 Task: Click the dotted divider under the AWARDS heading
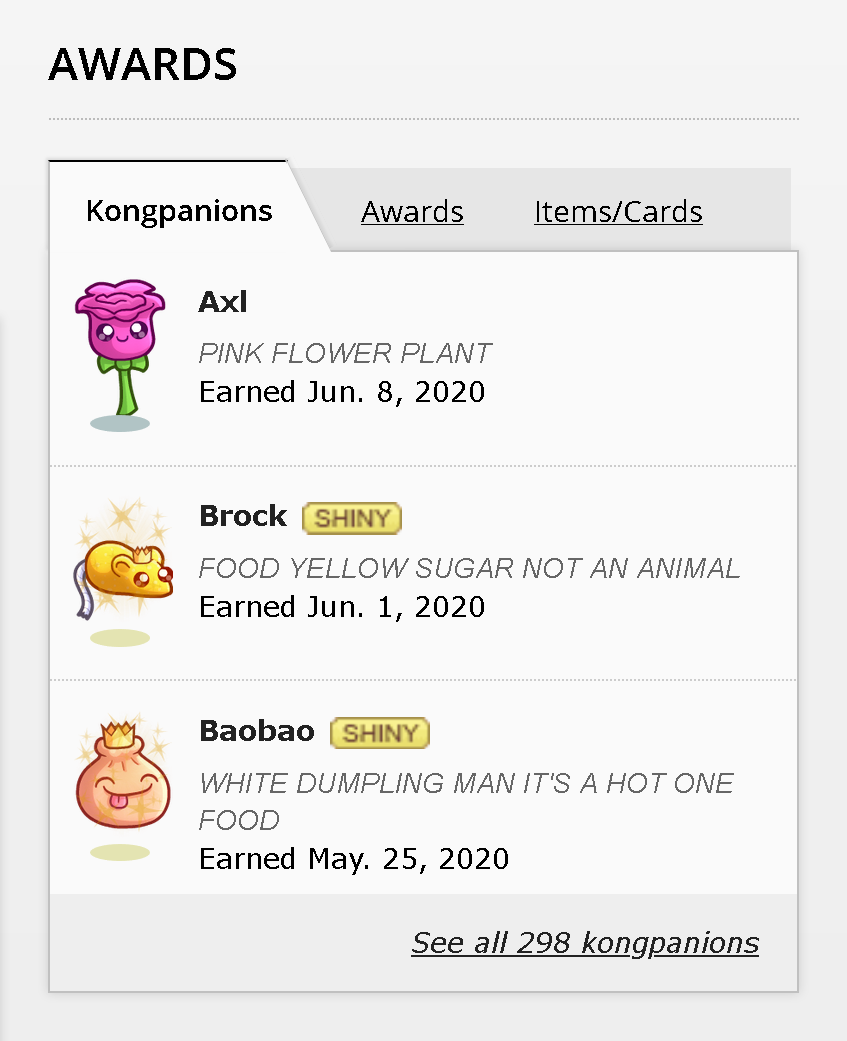coord(423,120)
